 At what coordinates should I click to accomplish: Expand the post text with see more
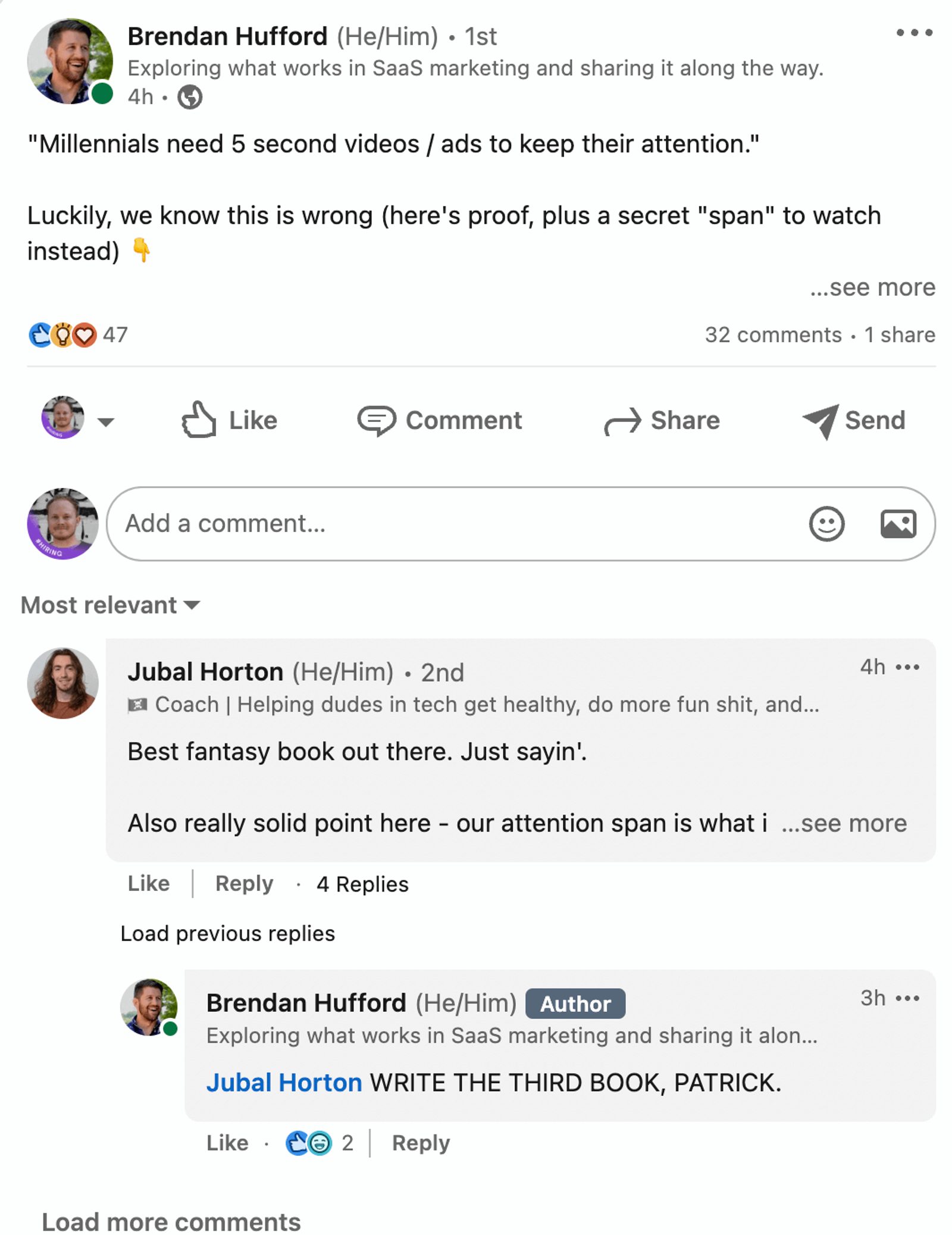pos(872,287)
